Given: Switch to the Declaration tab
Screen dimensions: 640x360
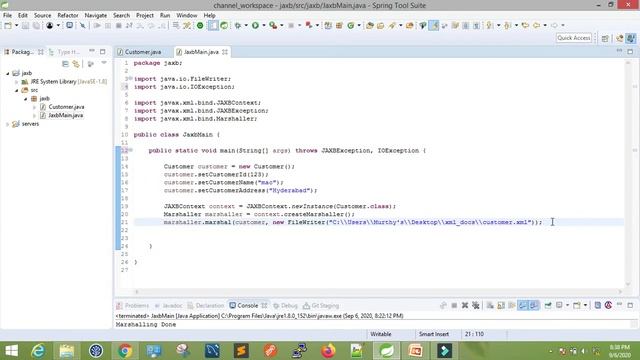Looking at the screenshot, I should pos(206,305).
